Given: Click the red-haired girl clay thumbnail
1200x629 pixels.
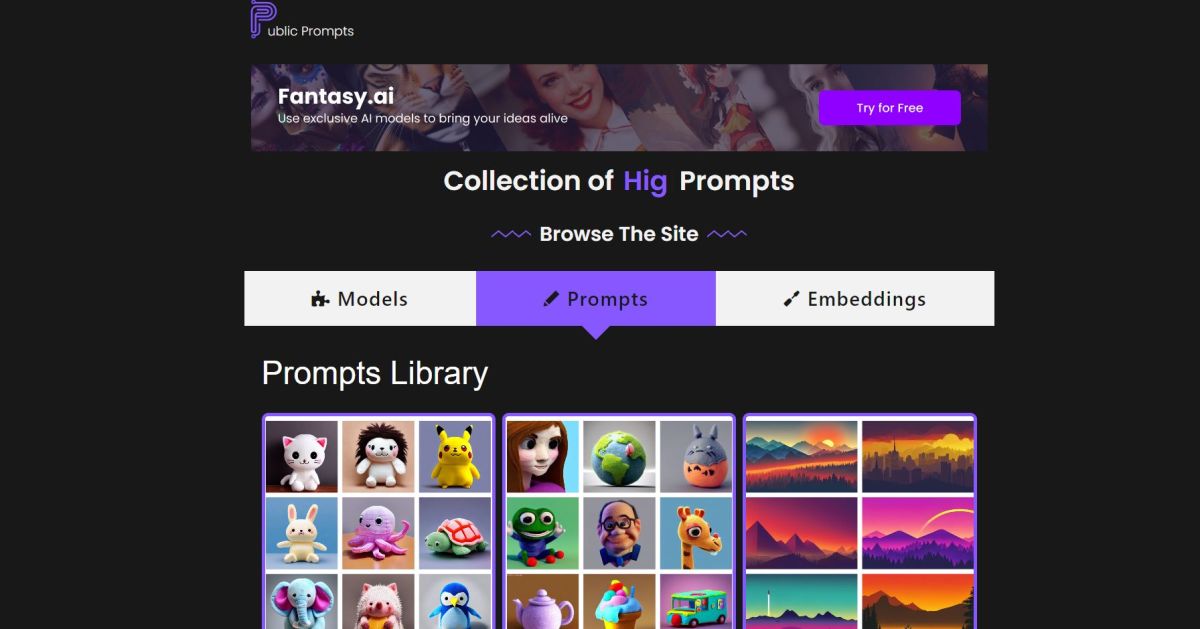Looking at the screenshot, I should coord(543,456).
